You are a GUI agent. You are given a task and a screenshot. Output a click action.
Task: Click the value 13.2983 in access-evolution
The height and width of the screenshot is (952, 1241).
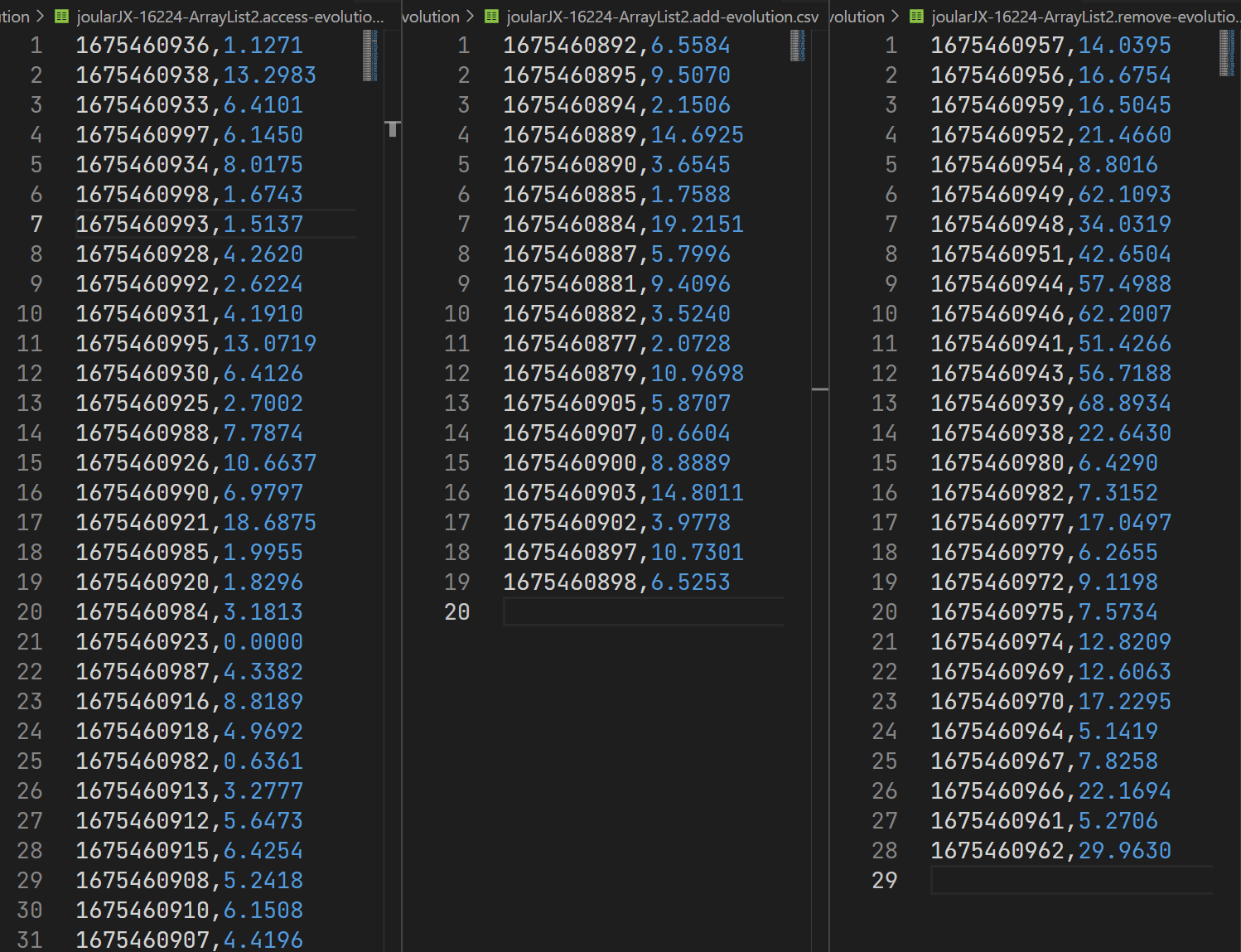(x=270, y=75)
